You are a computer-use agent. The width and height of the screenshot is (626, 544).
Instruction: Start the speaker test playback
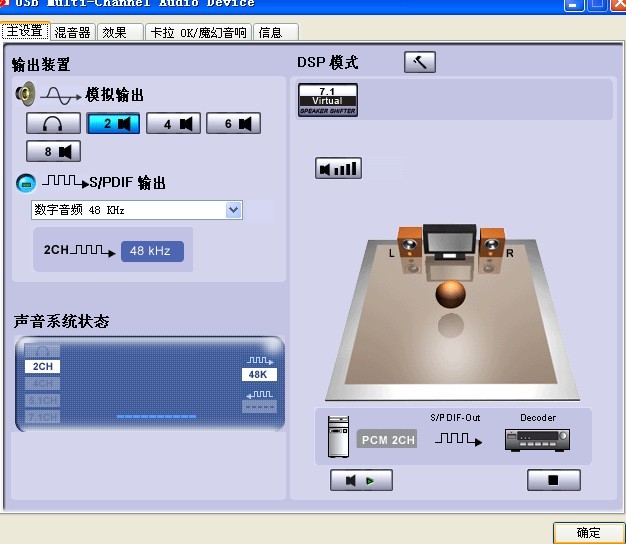click(361, 480)
